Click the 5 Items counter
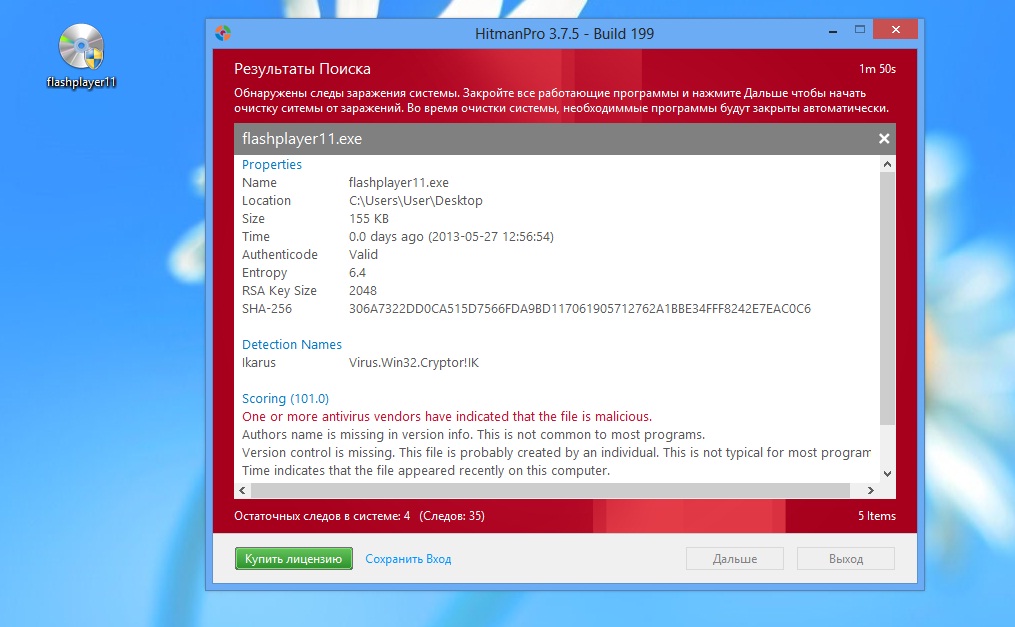1015x627 pixels. [877, 516]
